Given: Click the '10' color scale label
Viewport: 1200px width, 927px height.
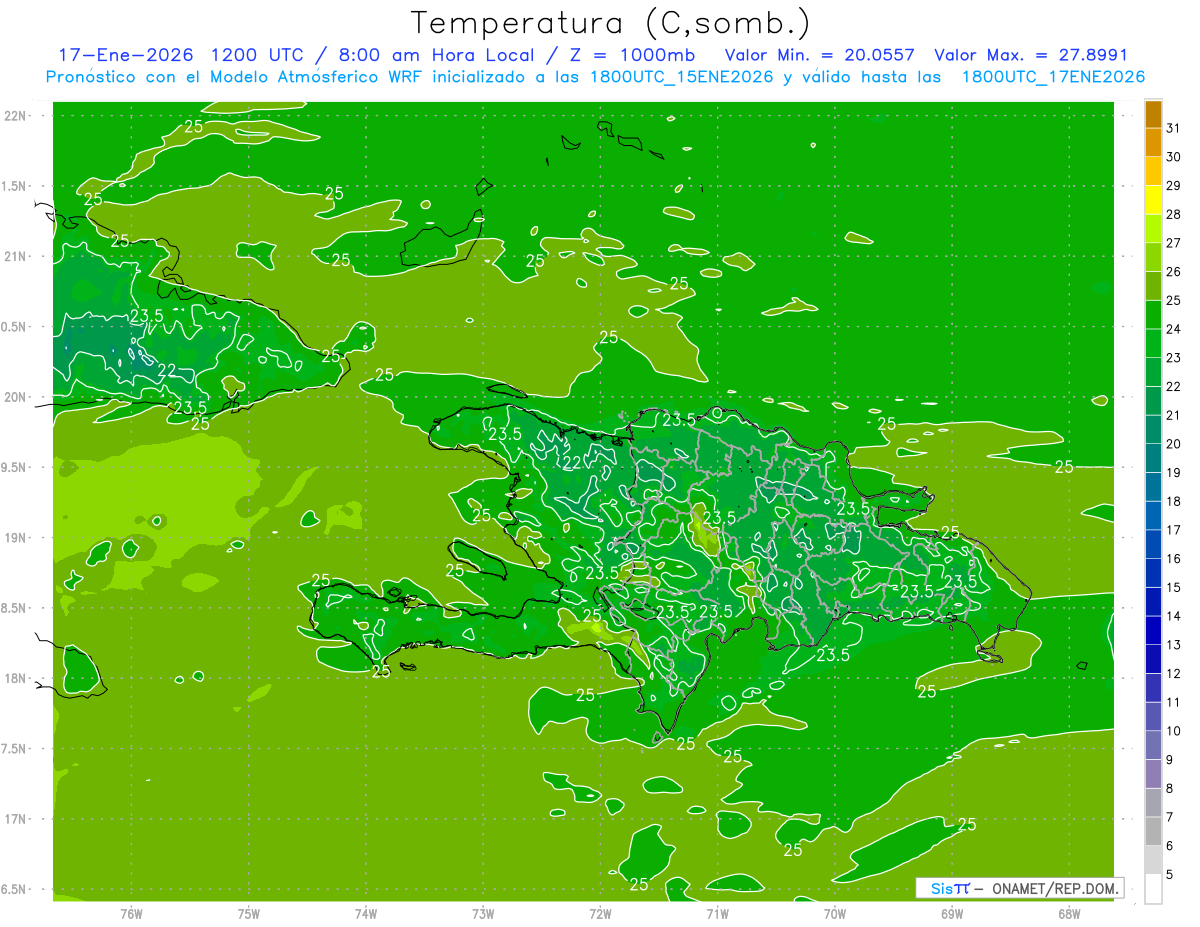Looking at the screenshot, I should click(x=1173, y=731).
